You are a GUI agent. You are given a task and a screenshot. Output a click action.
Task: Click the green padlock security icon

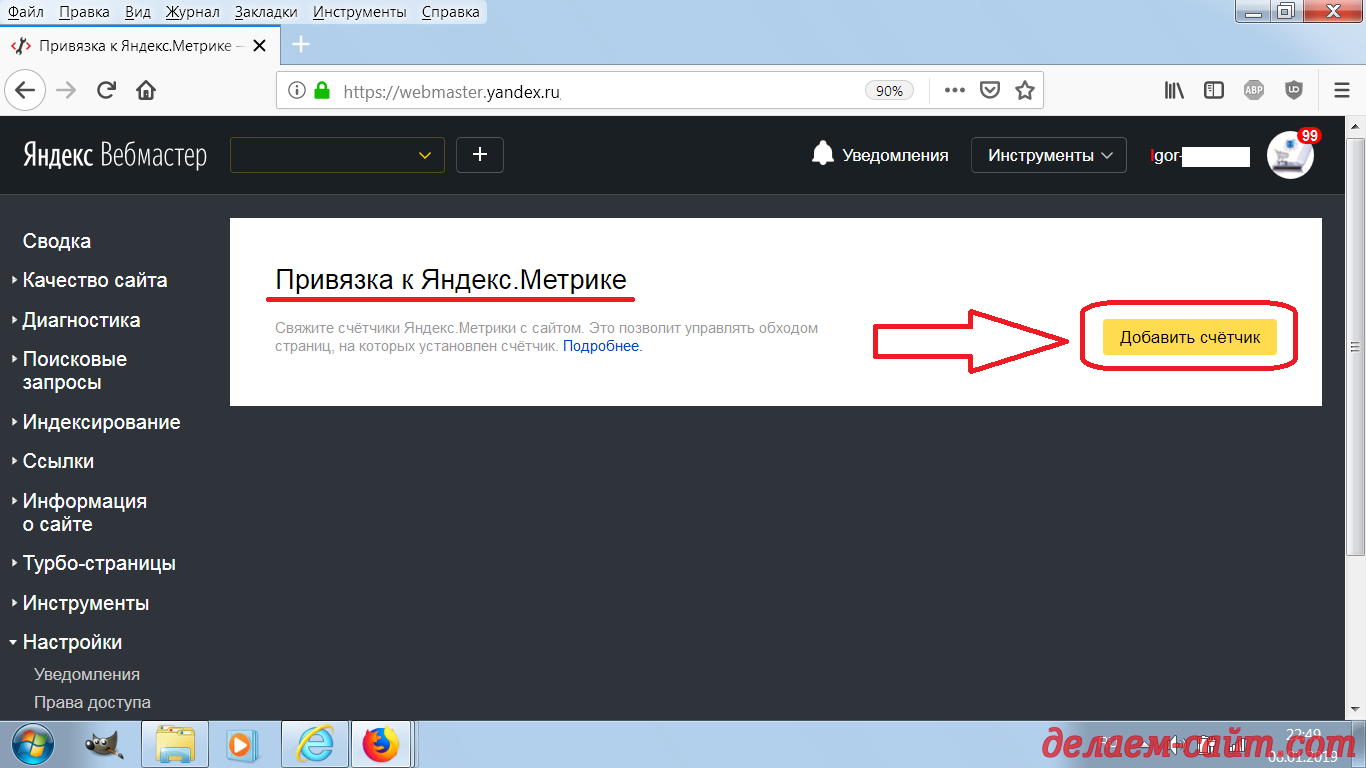321,90
